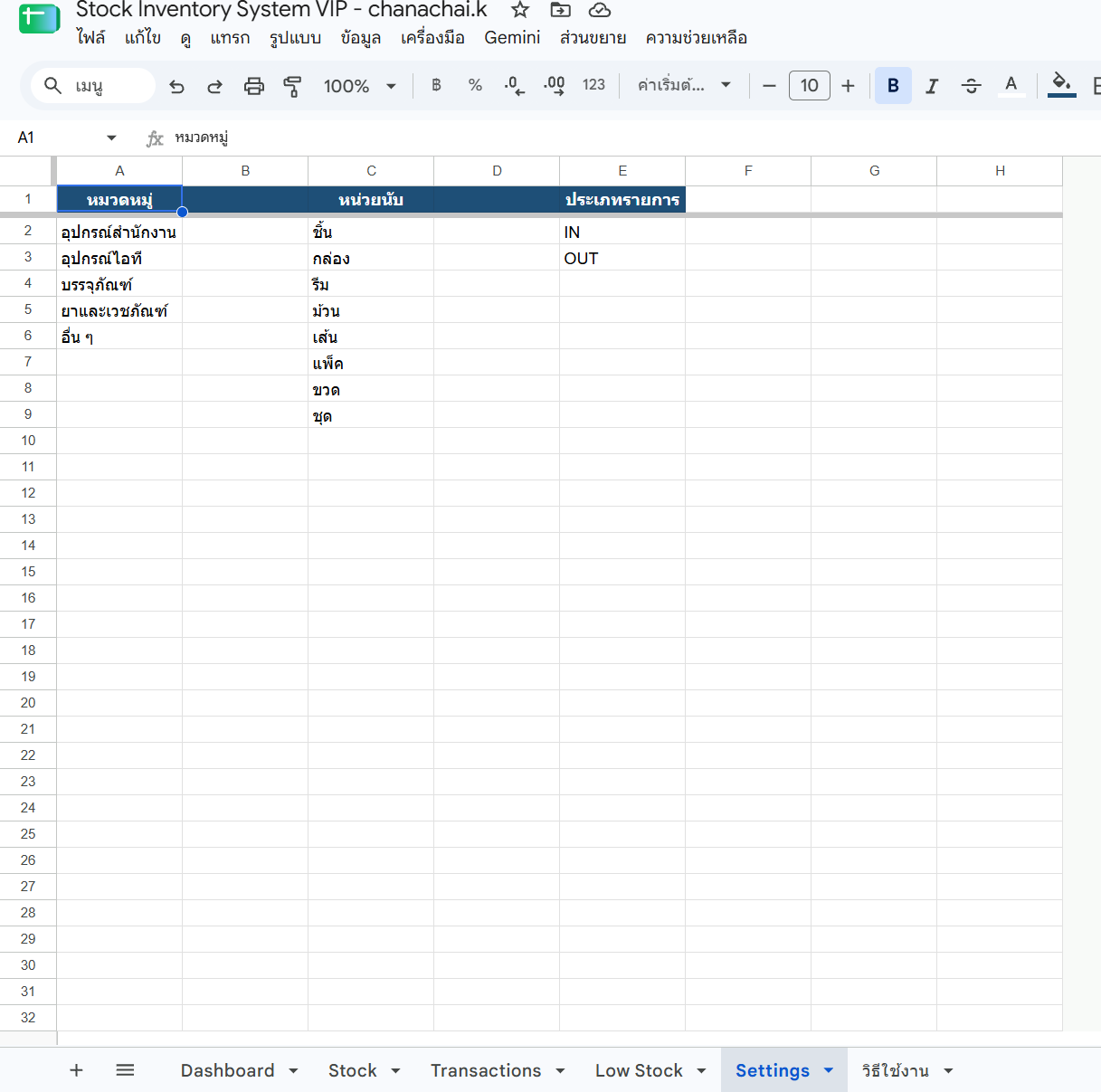Open the เครื่องมือ menu
This screenshot has height=1092, width=1101.
point(432,38)
